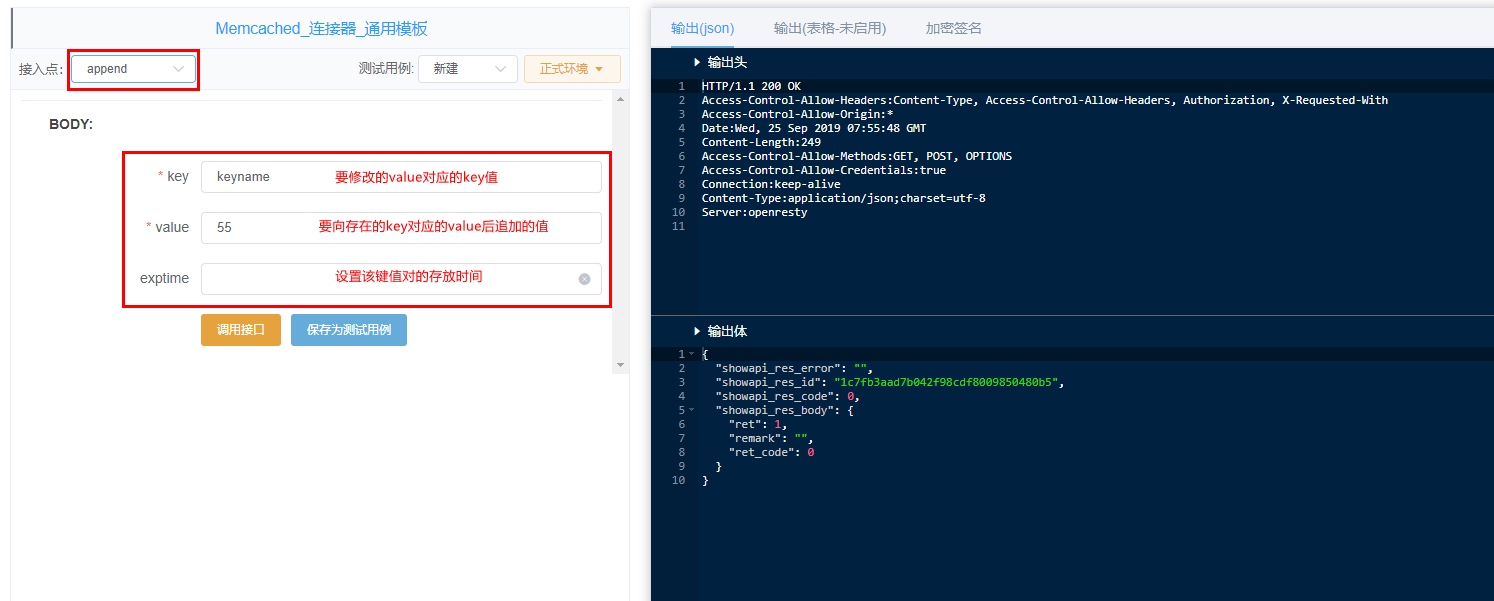Image resolution: width=1494 pixels, height=601 pixels.
Task: Click the Access-Control-Allow-Origin:* header line
Action: coord(798,114)
